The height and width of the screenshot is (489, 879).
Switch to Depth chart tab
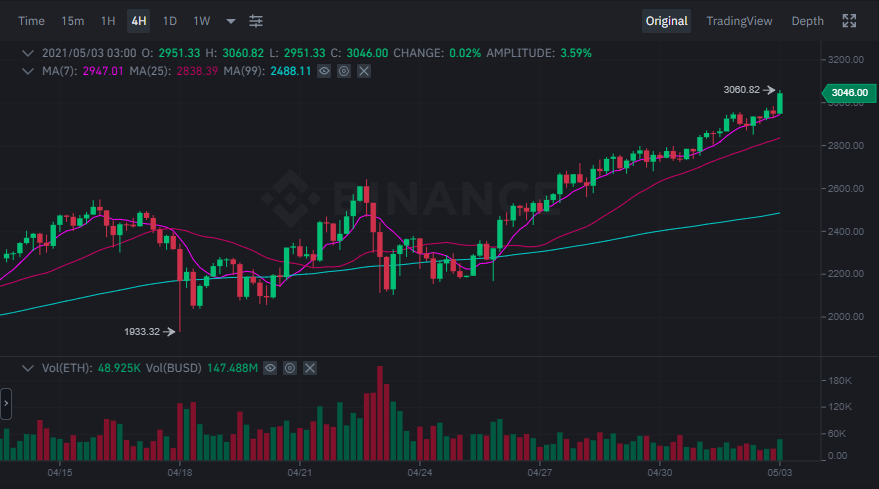coord(807,21)
